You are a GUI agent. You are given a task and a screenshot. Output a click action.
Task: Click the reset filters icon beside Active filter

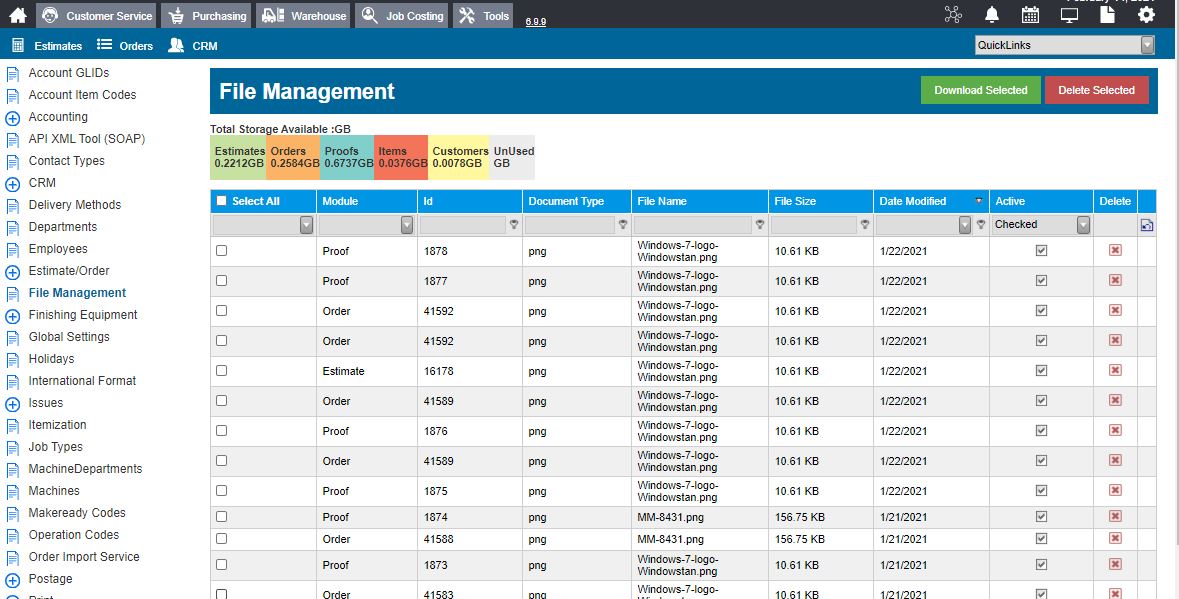1147,225
